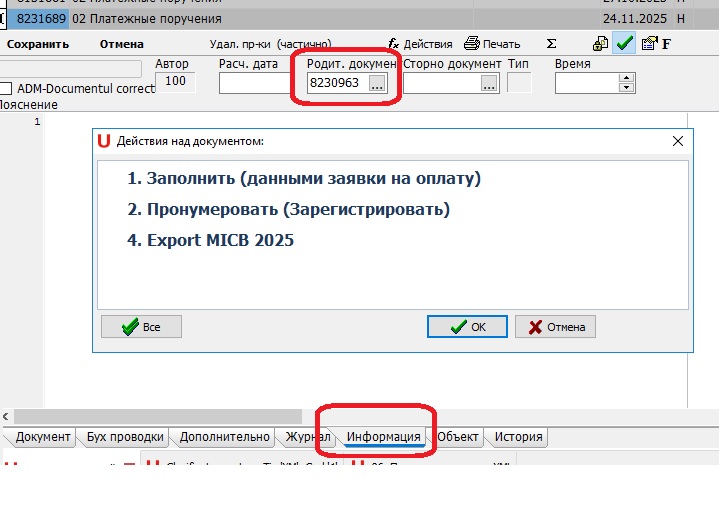The image size is (719, 517).
Task: Switch to the Журнал tab
Action: 308,437
